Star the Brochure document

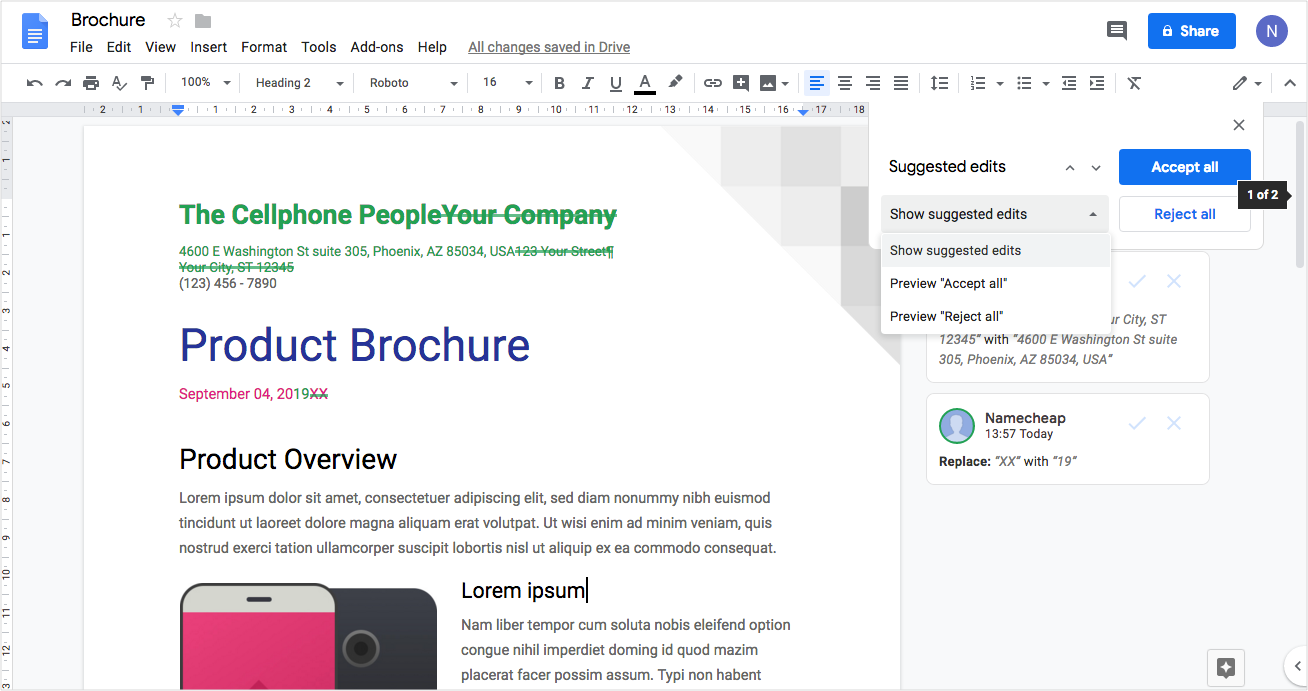coord(175,21)
